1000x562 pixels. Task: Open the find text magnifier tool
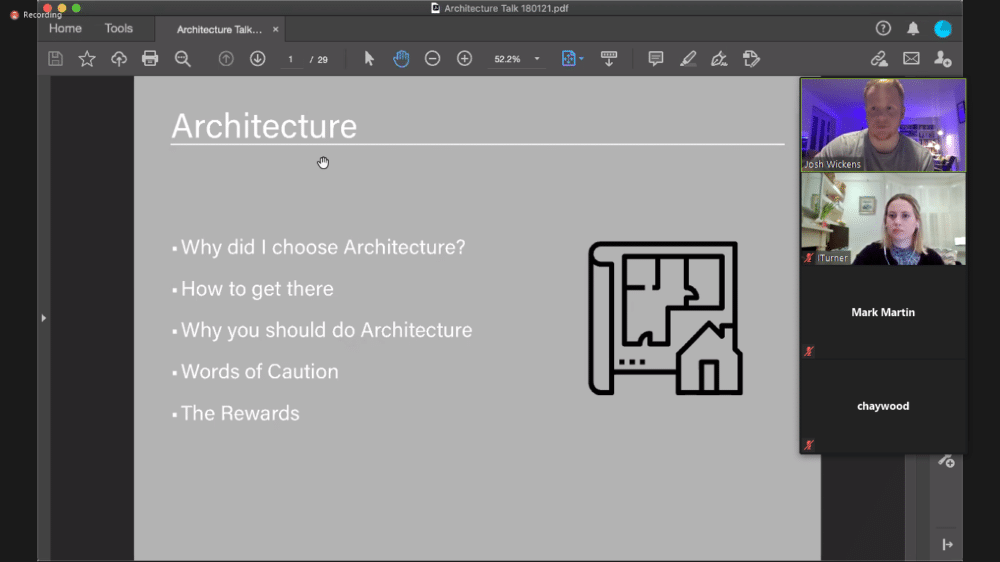pos(183,59)
